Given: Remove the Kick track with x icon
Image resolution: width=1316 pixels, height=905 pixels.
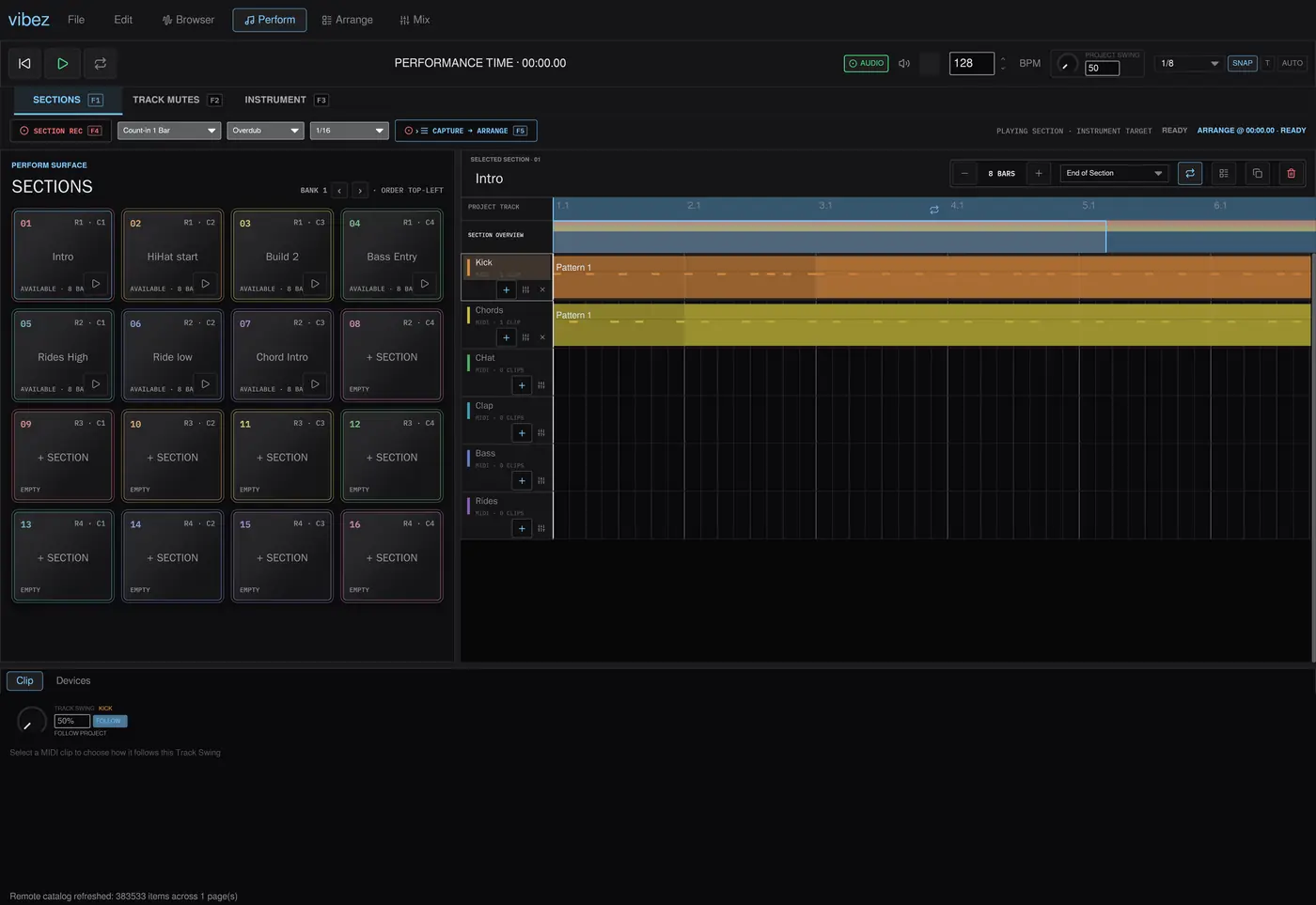Looking at the screenshot, I should [x=542, y=289].
